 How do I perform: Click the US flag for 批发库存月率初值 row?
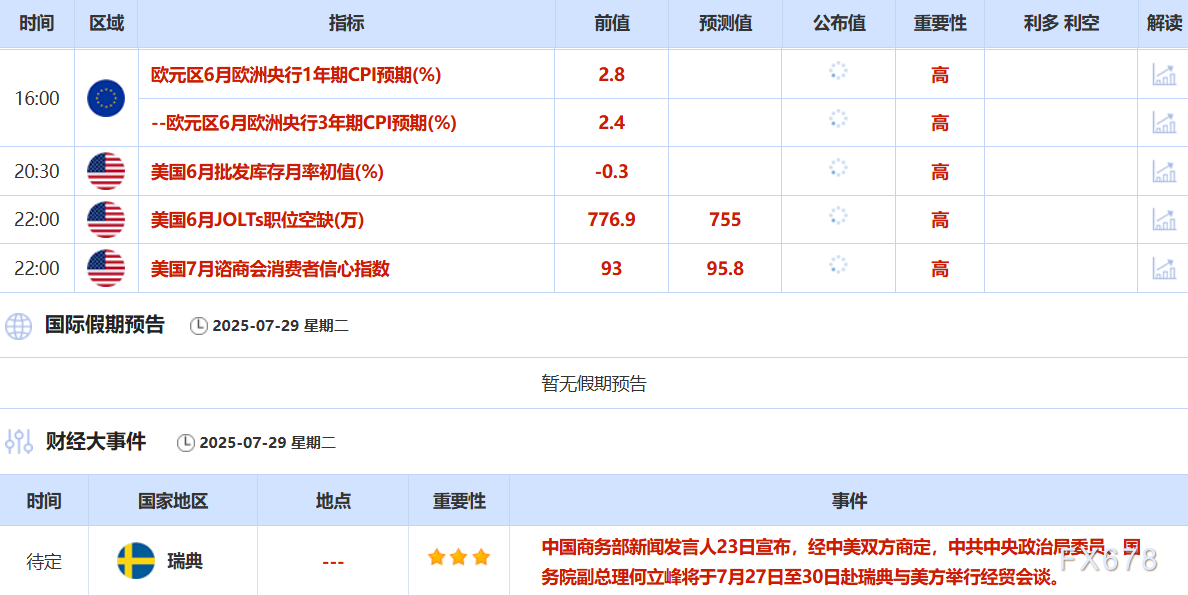pyautogui.click(x=105, y=171)
